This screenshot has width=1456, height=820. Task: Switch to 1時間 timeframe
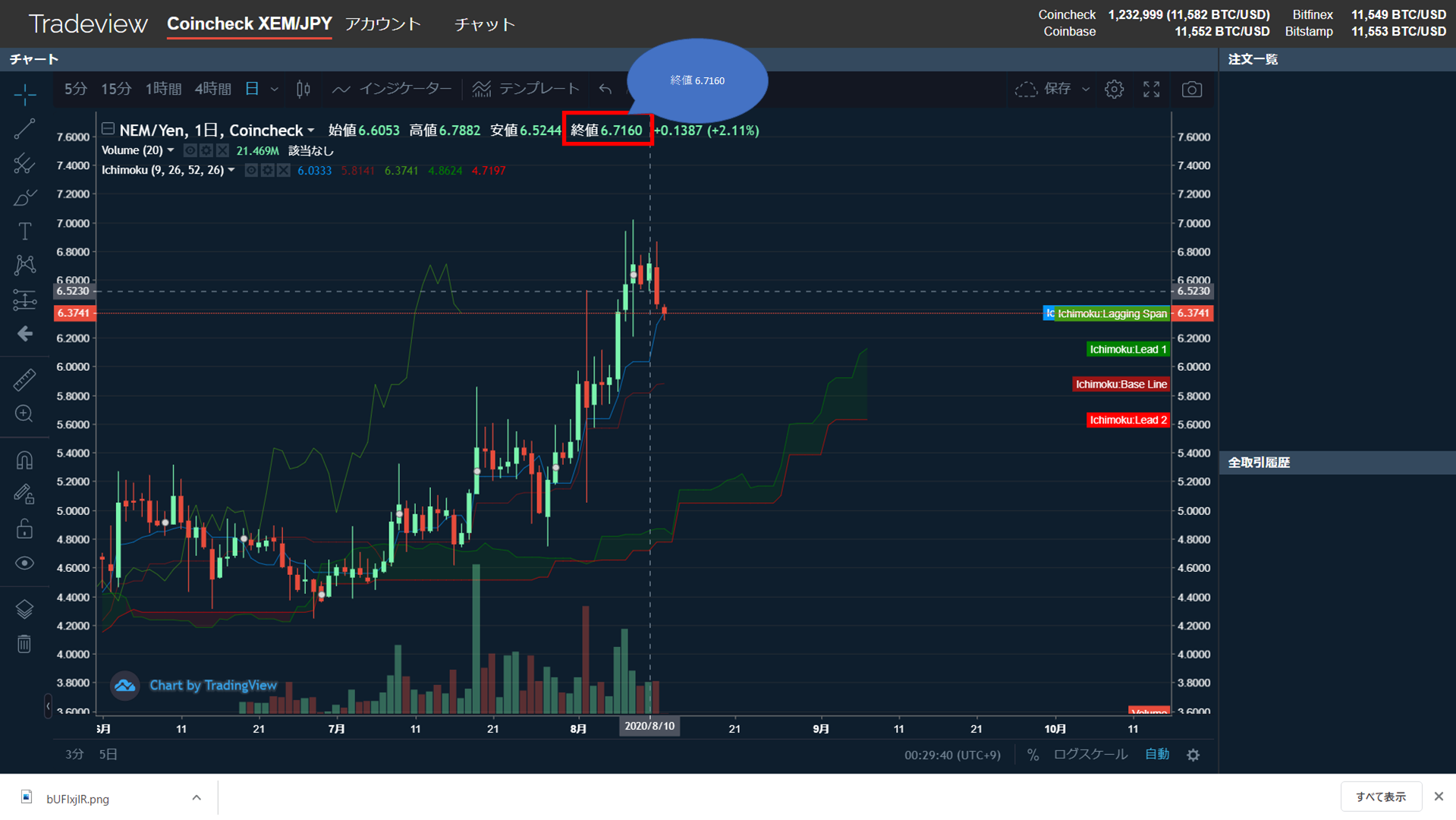163,90
